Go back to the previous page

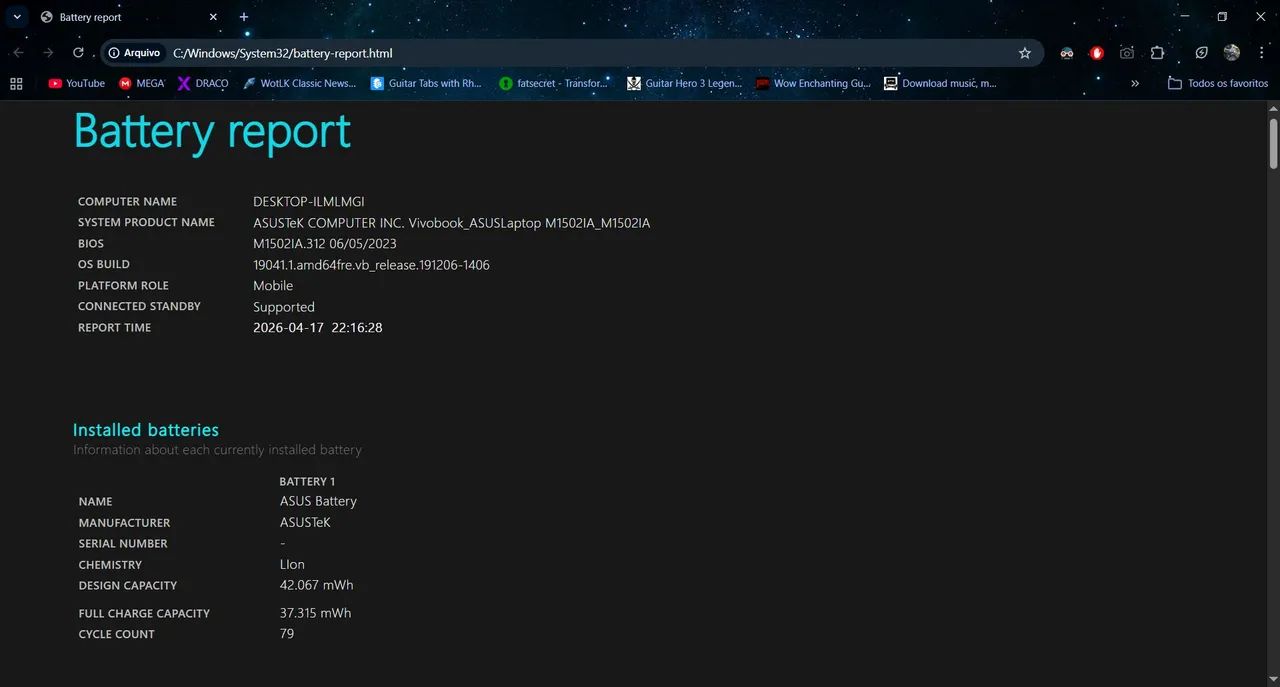(x=18, y=53)
